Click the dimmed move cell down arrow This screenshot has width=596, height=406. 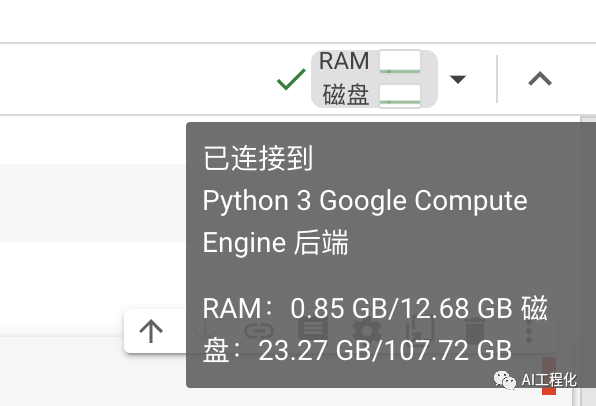click(x=205, y=331)
